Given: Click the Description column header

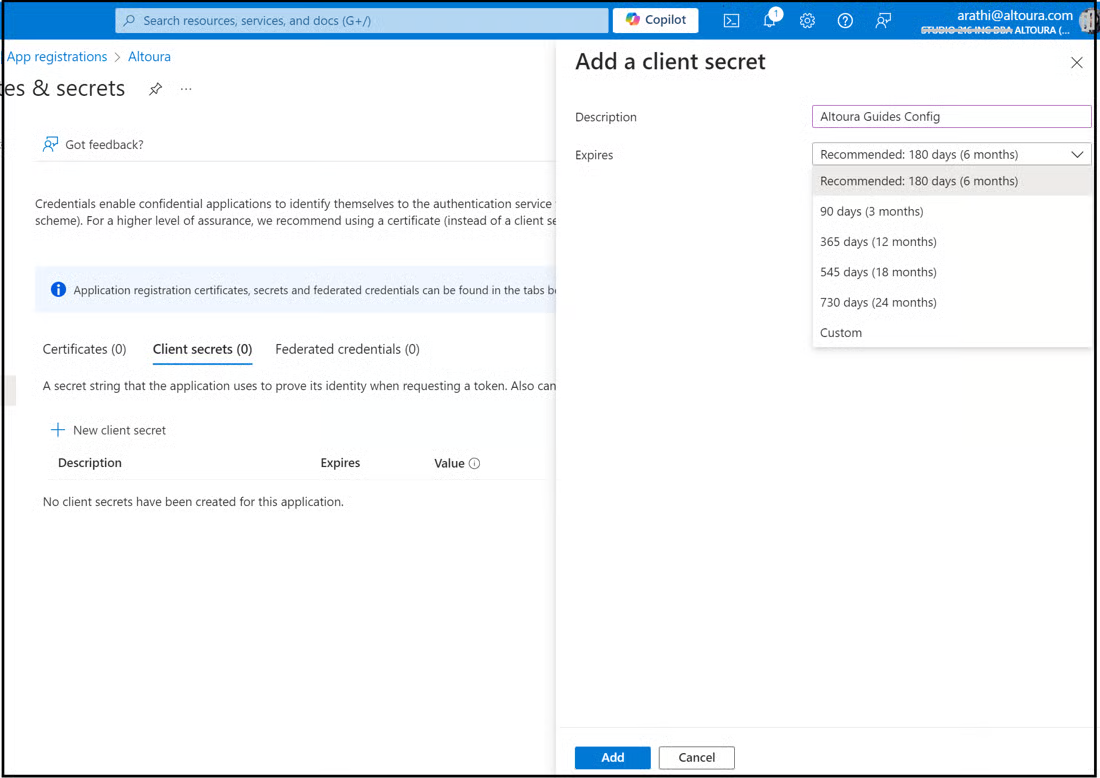Looking at the screenshot, I should (x=90, y=463).
